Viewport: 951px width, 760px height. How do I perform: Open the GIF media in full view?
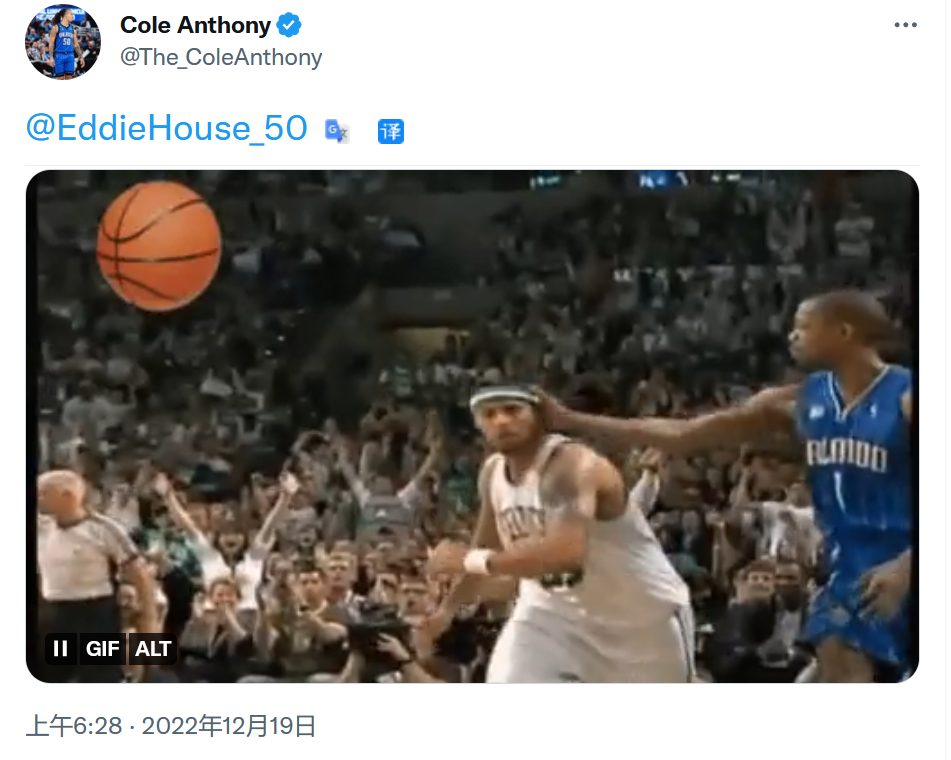472,426
